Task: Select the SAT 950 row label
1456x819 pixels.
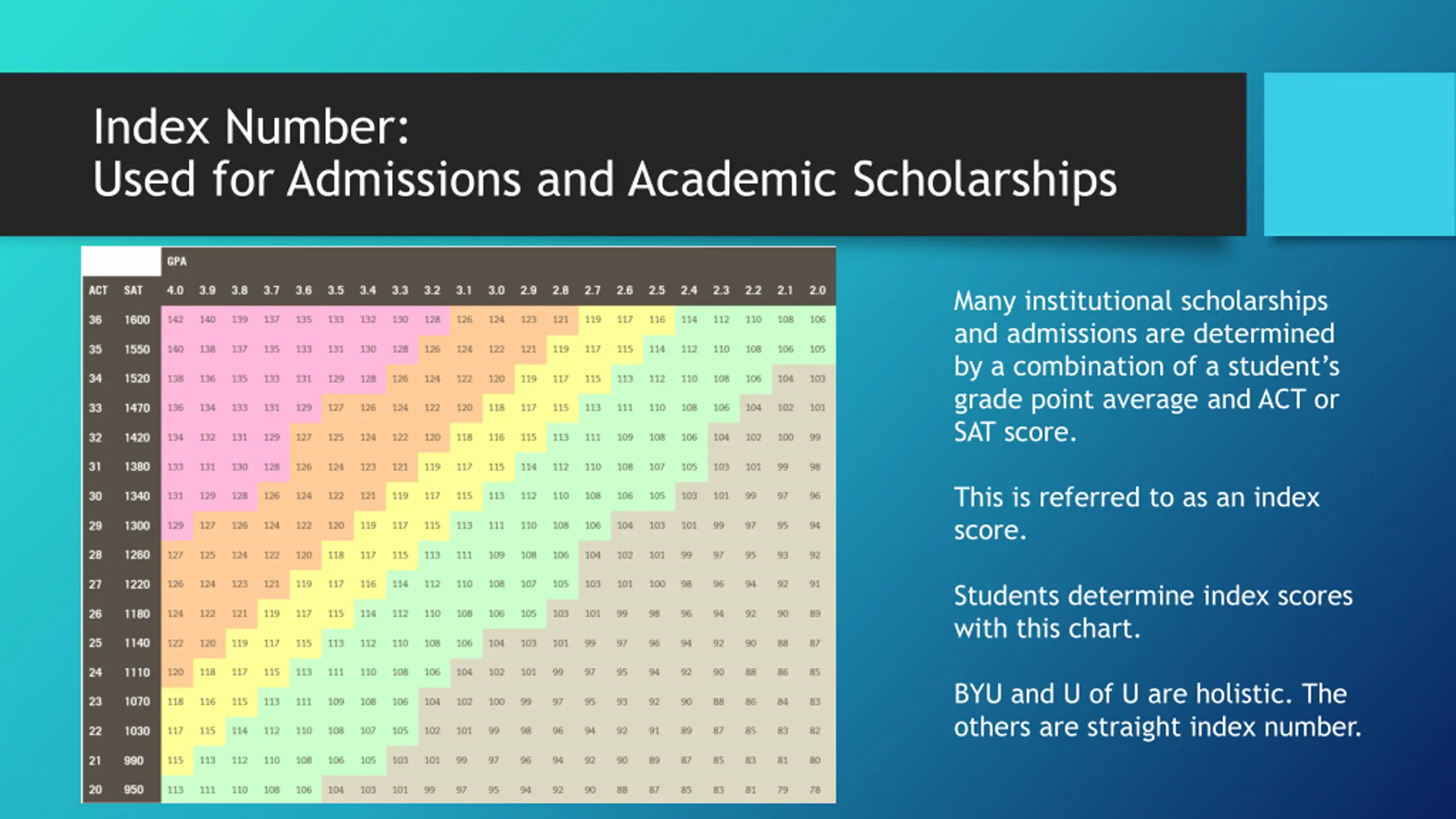Action: [134, 789]
